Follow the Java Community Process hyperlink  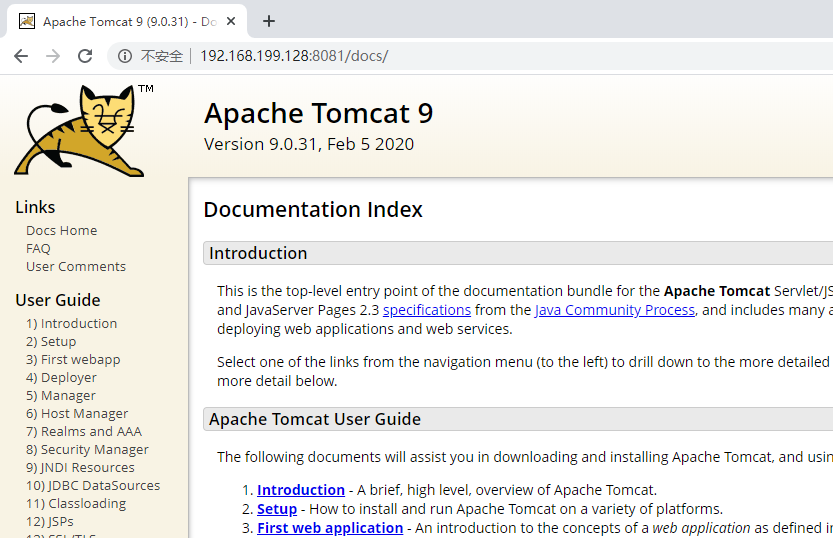click(x=615, y=310)
